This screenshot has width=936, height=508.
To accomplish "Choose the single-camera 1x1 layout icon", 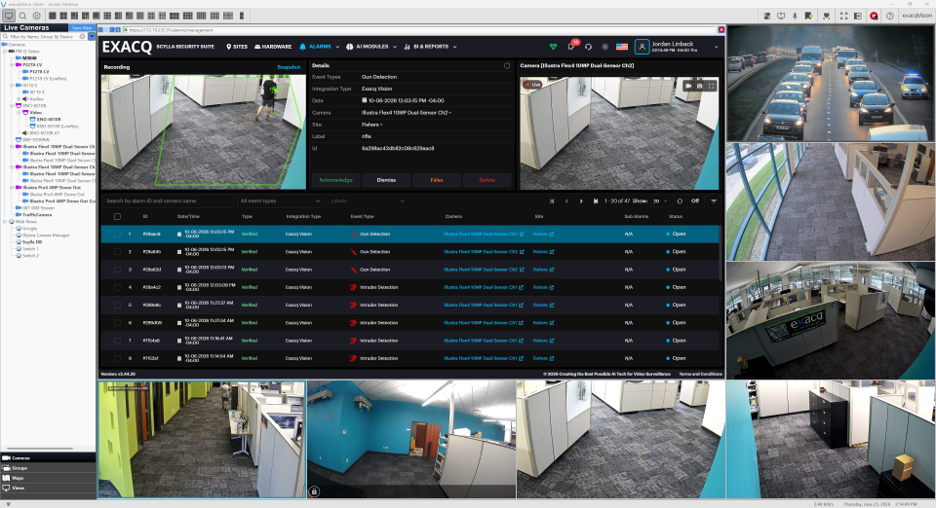I will (x=53, y=16).
